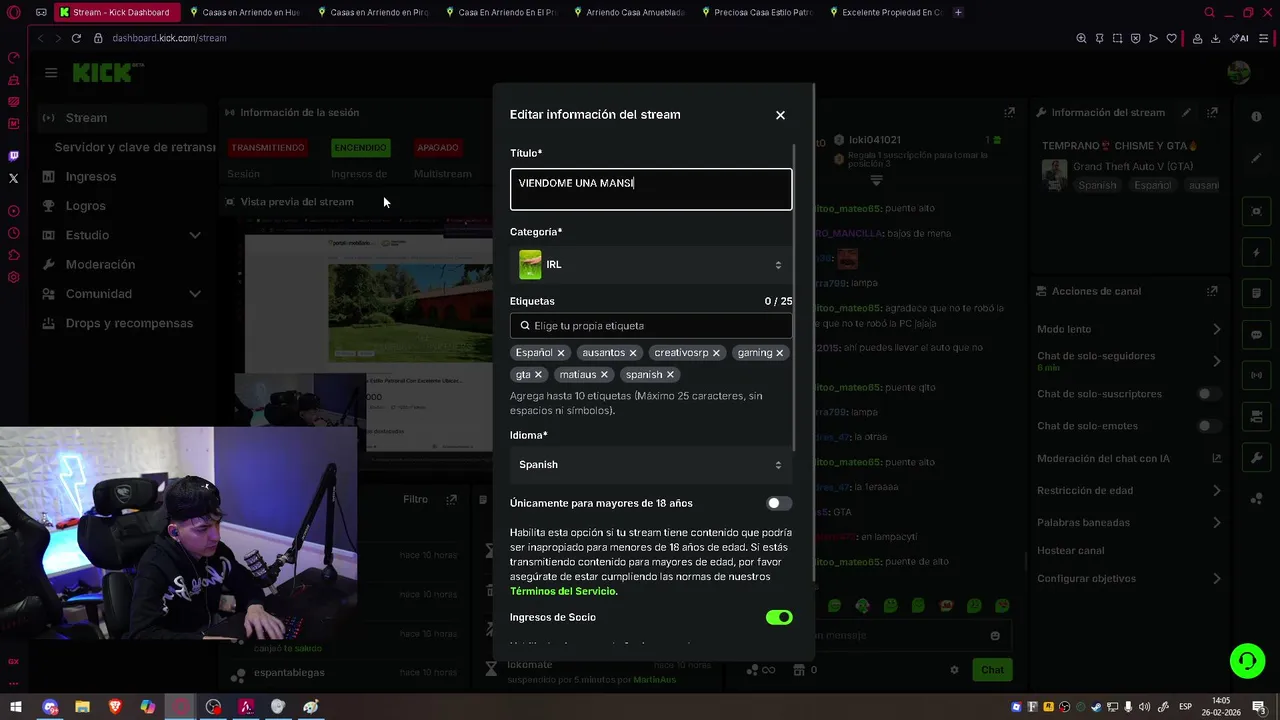Image resolution: width=1280 pixels, height=720 pixels.
Task: Click the lightning bolt icon in right toolbar
Action: coord(1257,253)
